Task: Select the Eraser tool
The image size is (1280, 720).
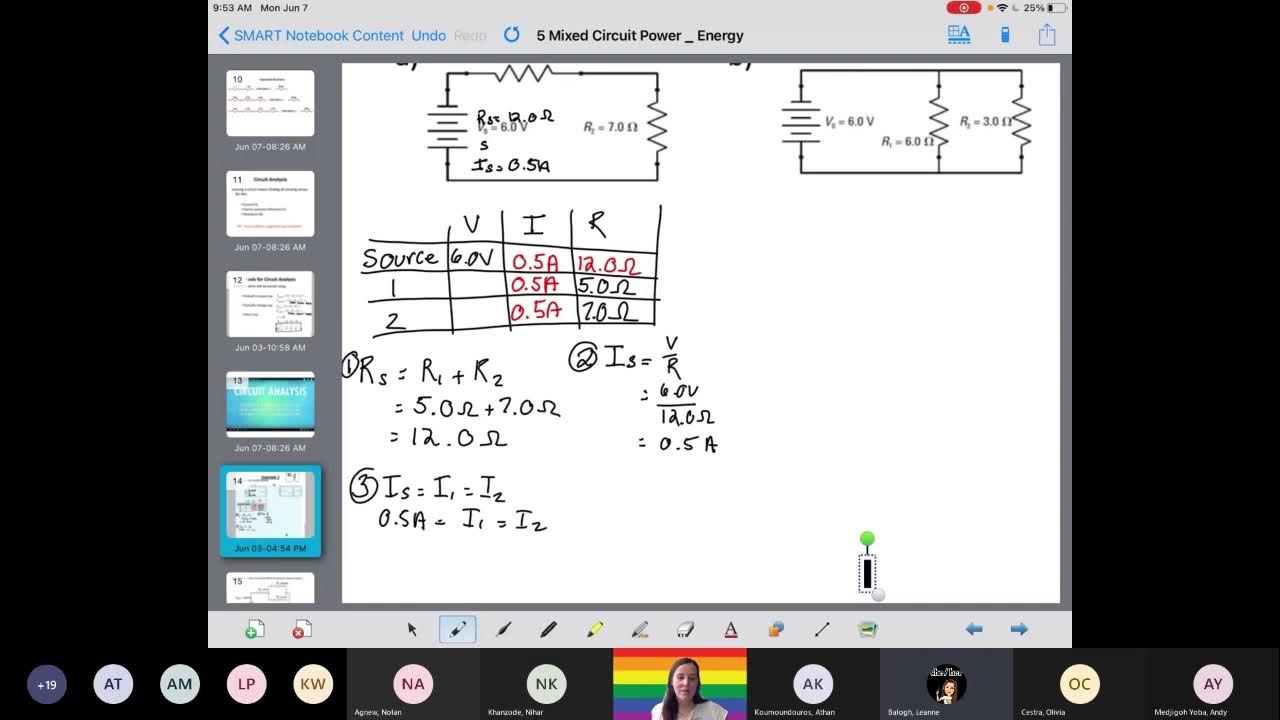Action: click(685, 629)
